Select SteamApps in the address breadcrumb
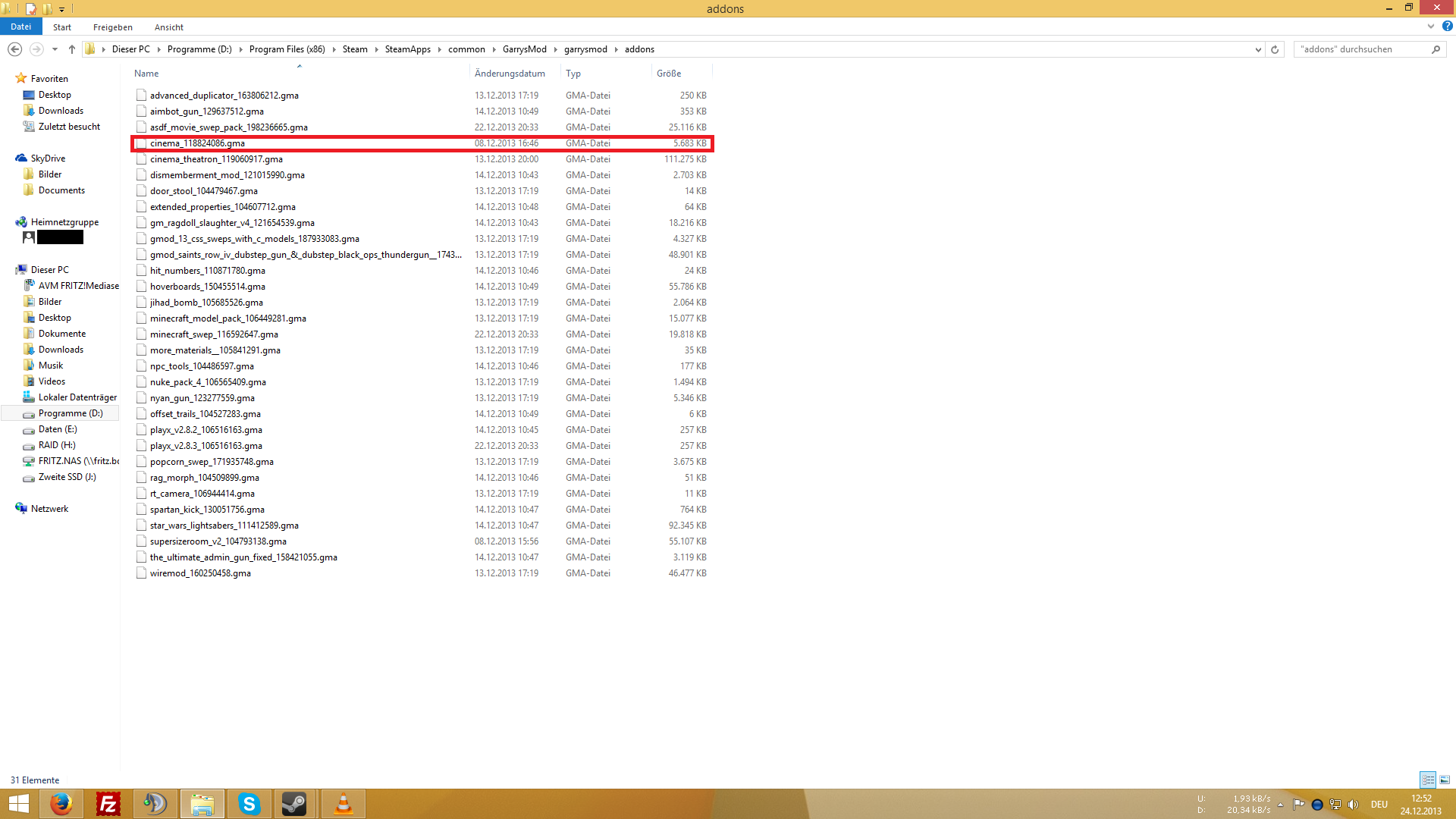Image resolution: width=1456 pixels, height=819 pixels. [408, 49]
